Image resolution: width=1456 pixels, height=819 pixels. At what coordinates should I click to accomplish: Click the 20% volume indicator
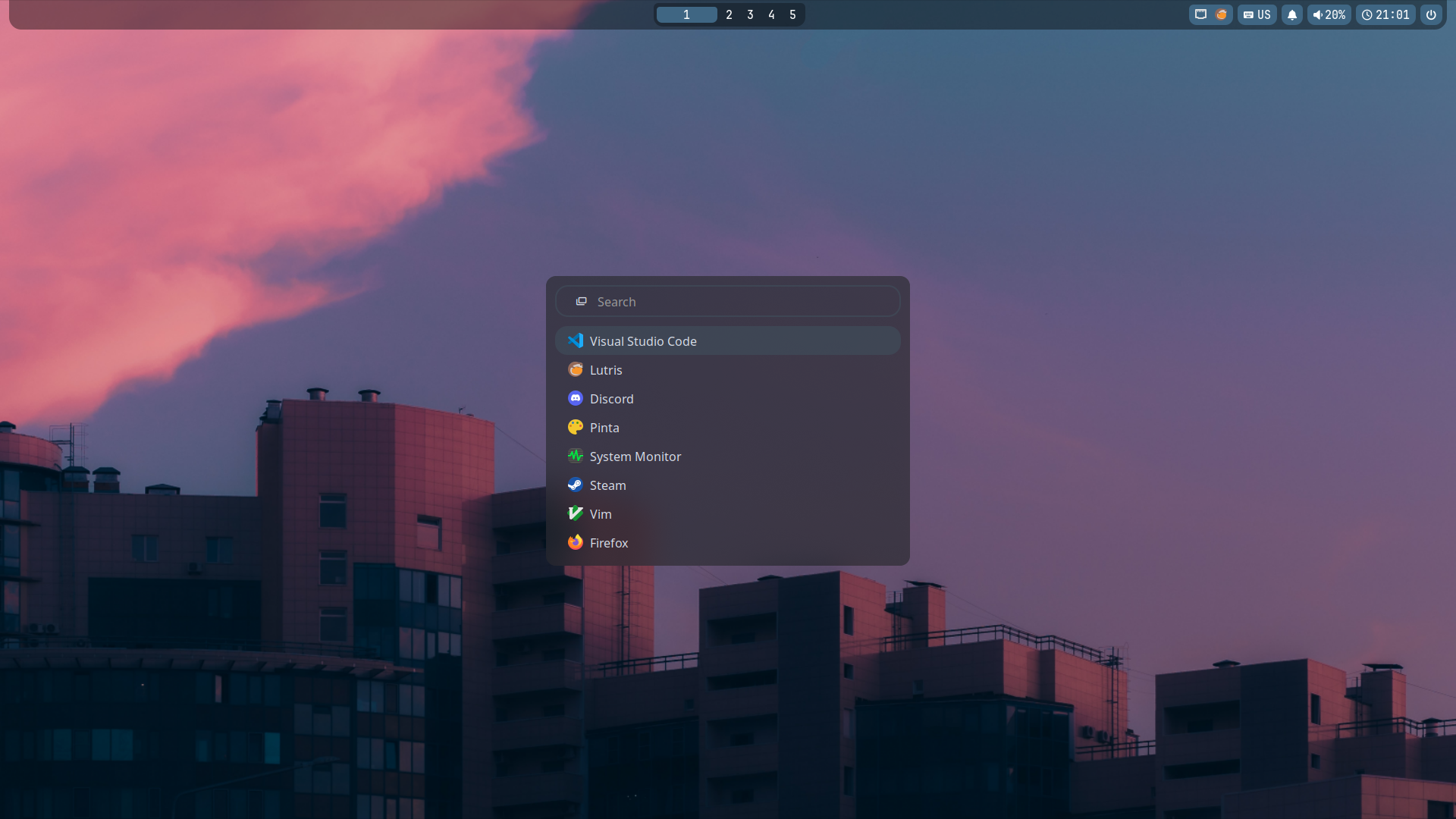pos(1329,14)
